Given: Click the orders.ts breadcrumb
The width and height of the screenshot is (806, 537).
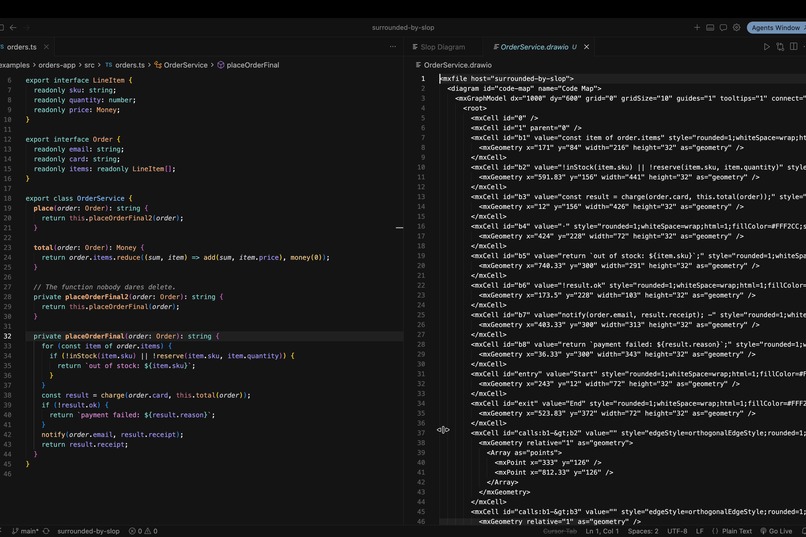Looking at the screenshot, I should click(130, 65).
